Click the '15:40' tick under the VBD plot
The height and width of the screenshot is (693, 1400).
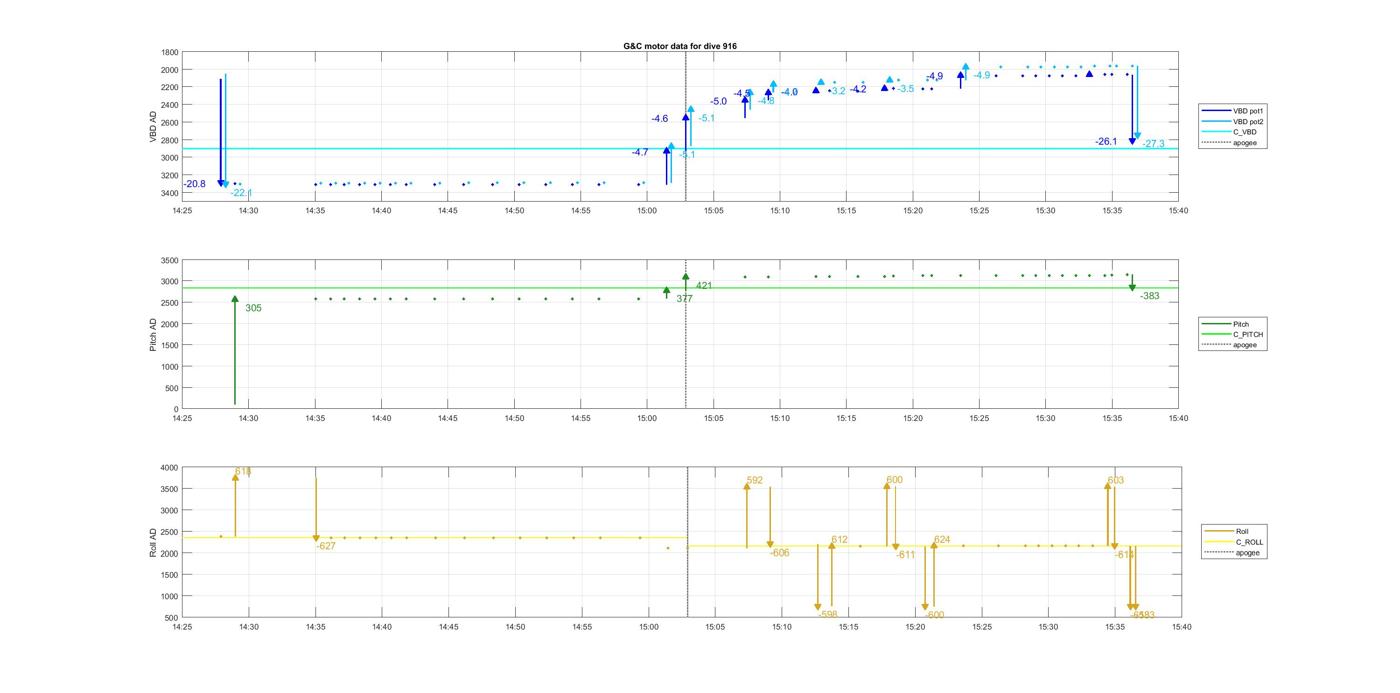[x=1179, y=212]
